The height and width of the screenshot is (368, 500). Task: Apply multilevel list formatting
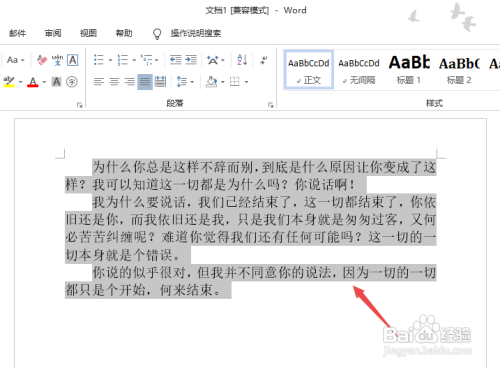(146, 60)
